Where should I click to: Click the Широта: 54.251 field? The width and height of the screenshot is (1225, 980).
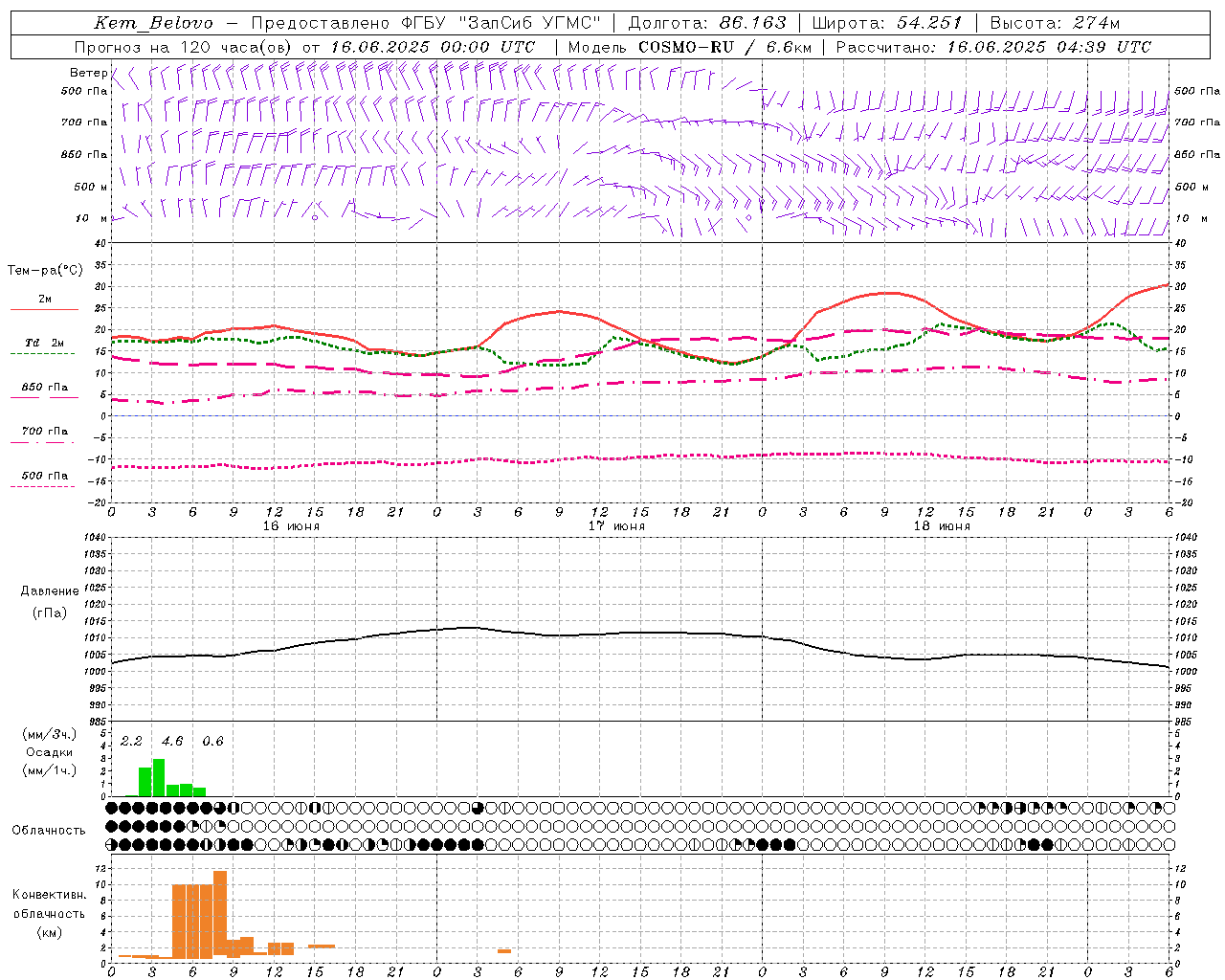(x=887, y=23)
